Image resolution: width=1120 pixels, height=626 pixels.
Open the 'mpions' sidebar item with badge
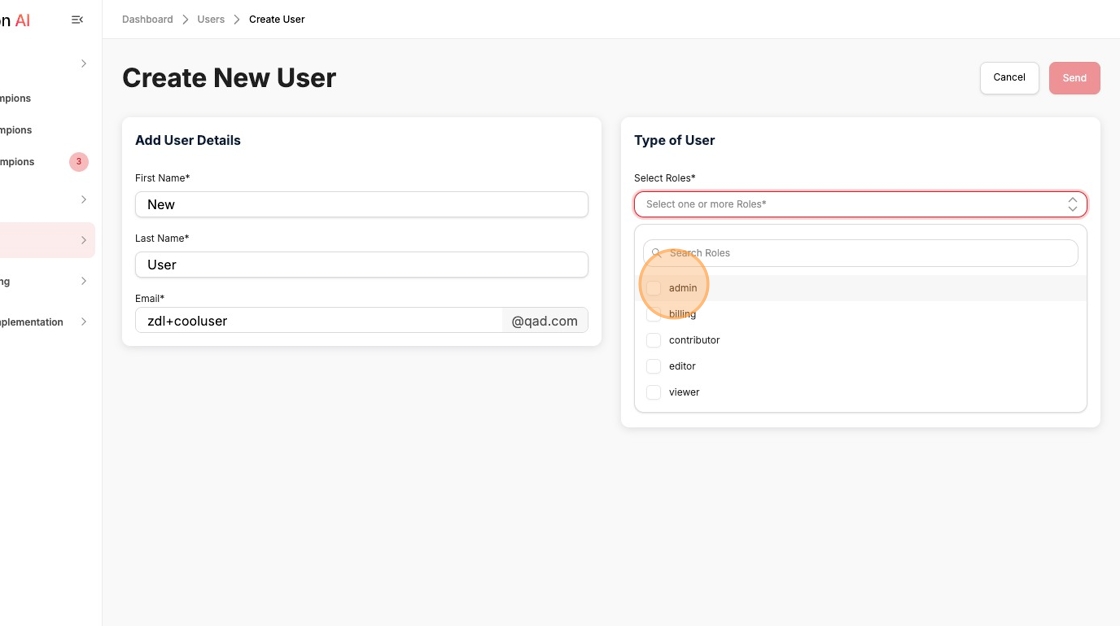click(x=17, y=162)
